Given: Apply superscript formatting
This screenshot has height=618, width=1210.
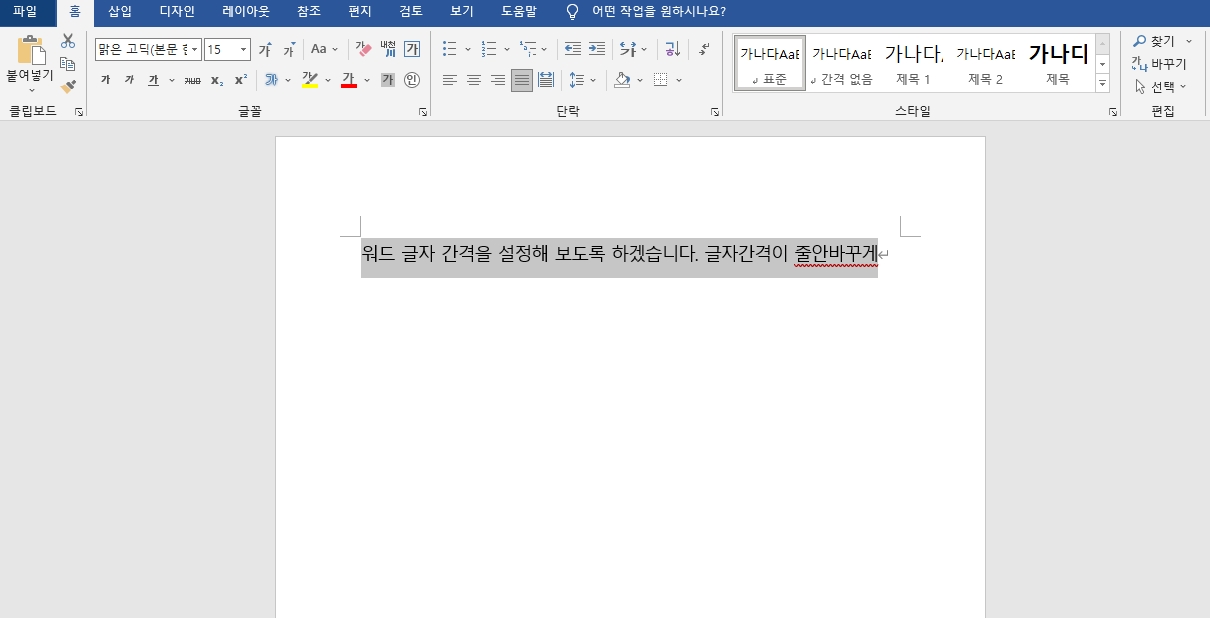Looking at the screenshot, I should pyautogui.click(x=238, y=79).
